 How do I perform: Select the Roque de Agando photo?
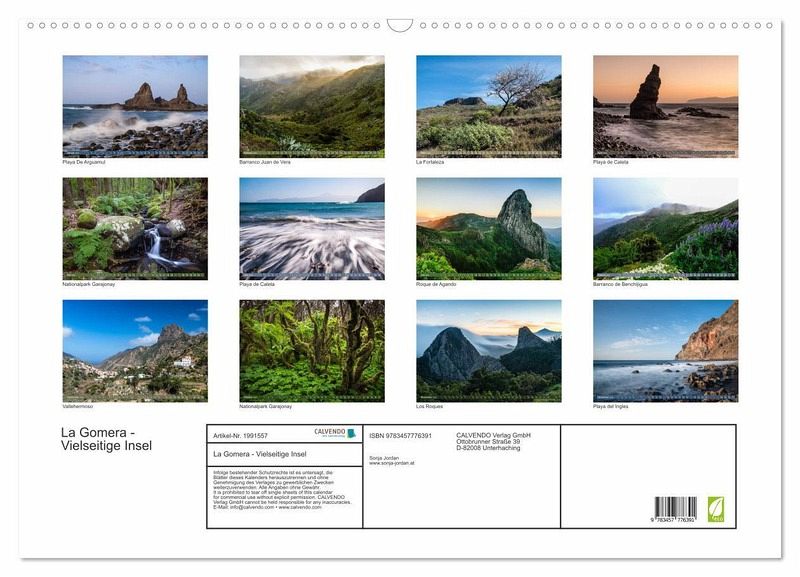click(488, 228)
